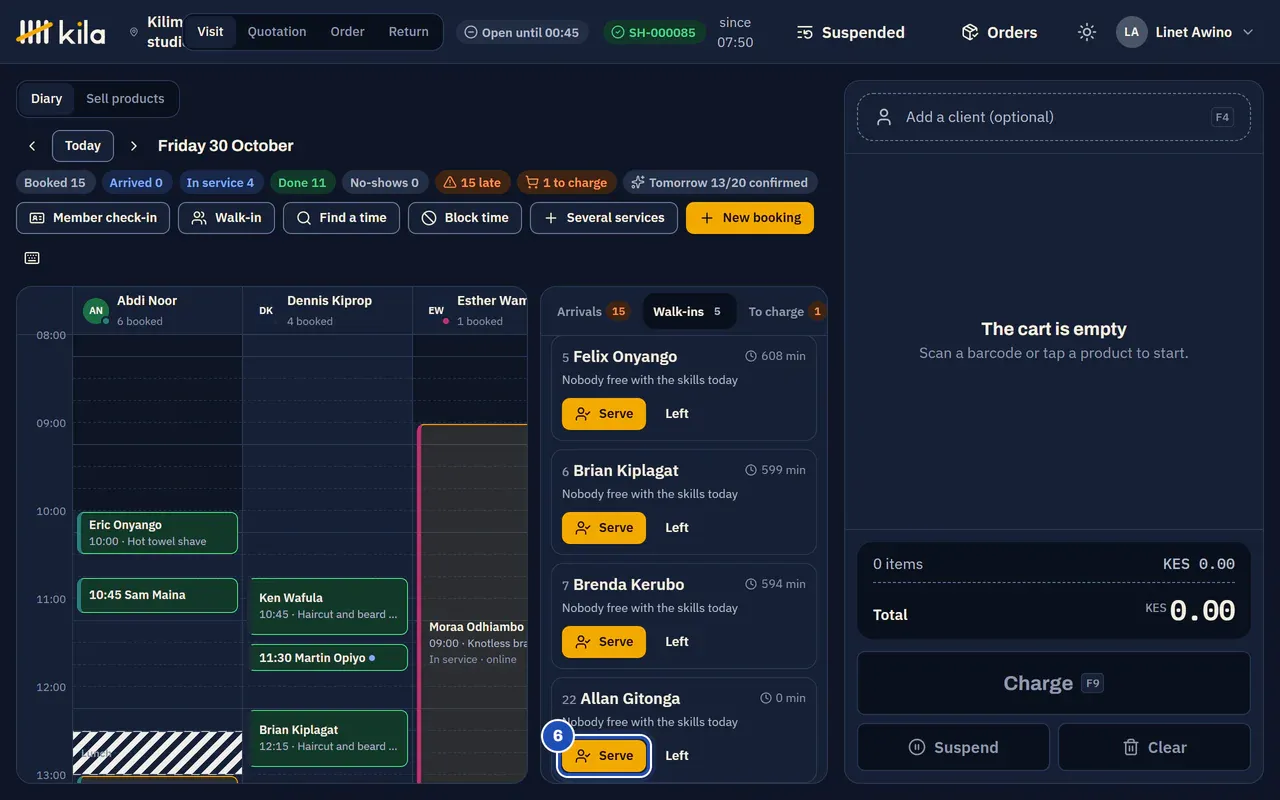The height and width of the screenshot is (800, 1280).
Task: Open the 11:30 Martin Opiyo appointment
Action: pos(329,658)
